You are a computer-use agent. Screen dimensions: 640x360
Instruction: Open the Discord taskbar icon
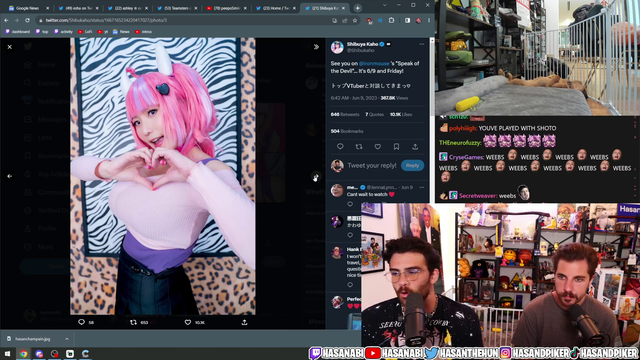tap(39, 353)
